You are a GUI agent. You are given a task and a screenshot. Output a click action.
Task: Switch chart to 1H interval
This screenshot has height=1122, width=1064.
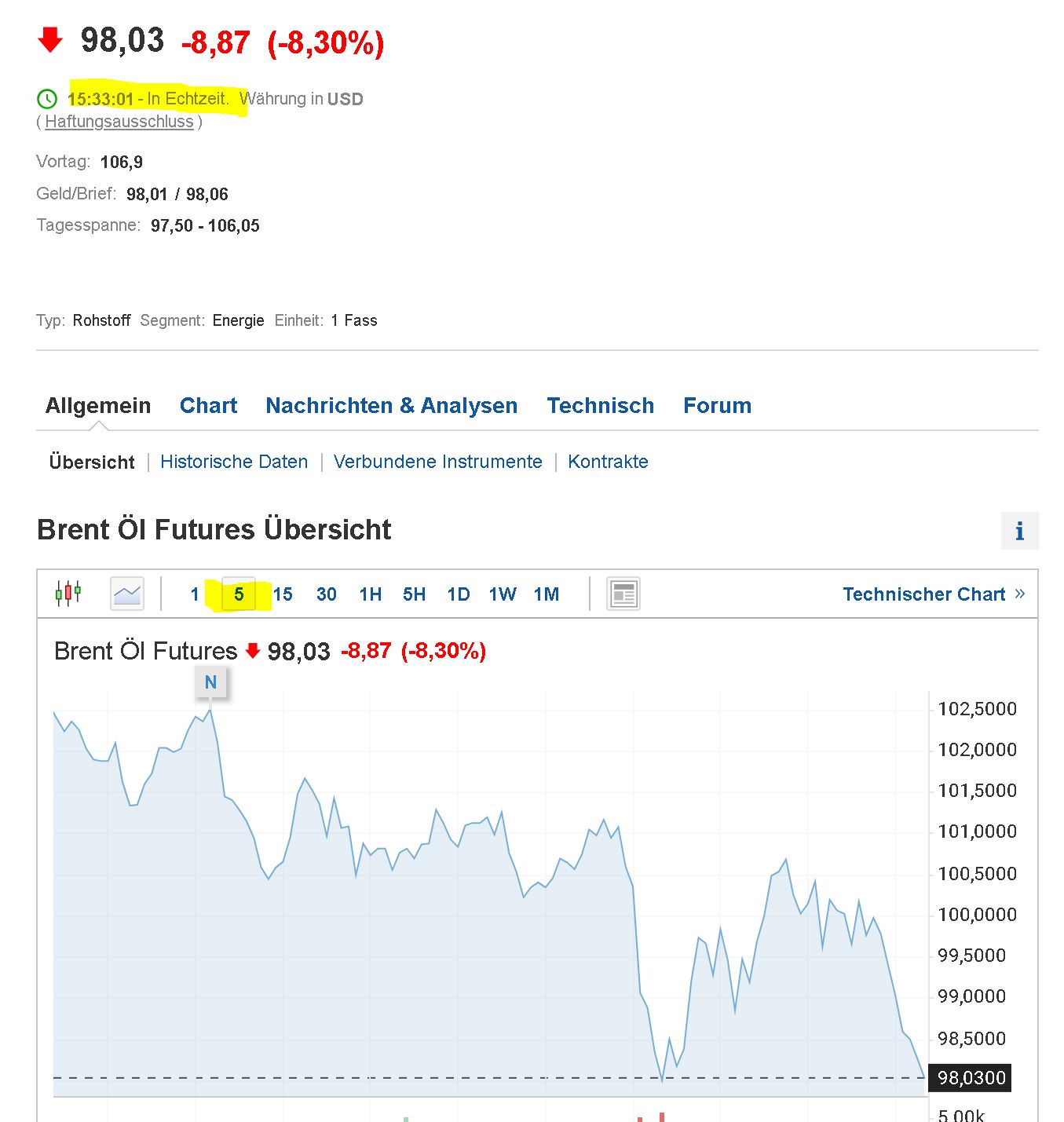pyautogui.click(x=371, y=594)
